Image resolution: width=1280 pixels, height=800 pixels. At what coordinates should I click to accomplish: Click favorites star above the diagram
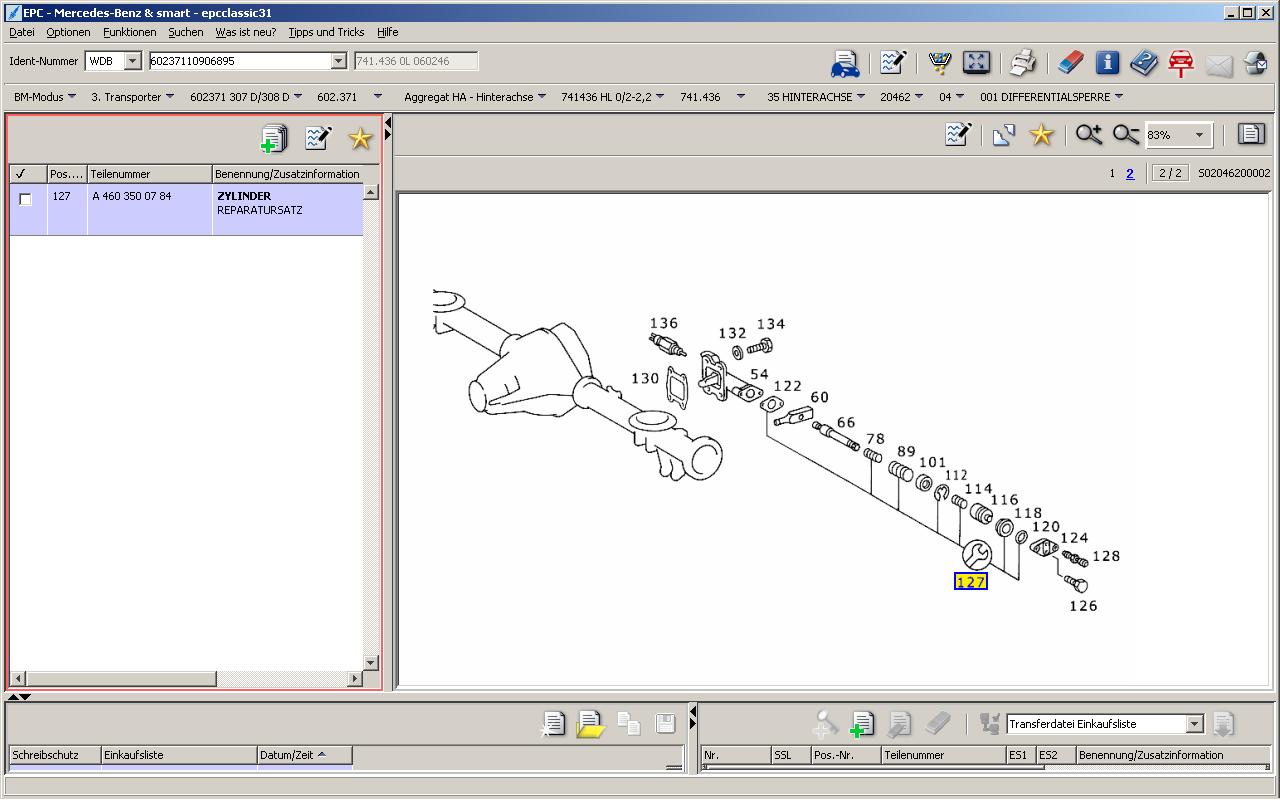pyautogui.click(x=1041, y=134)
